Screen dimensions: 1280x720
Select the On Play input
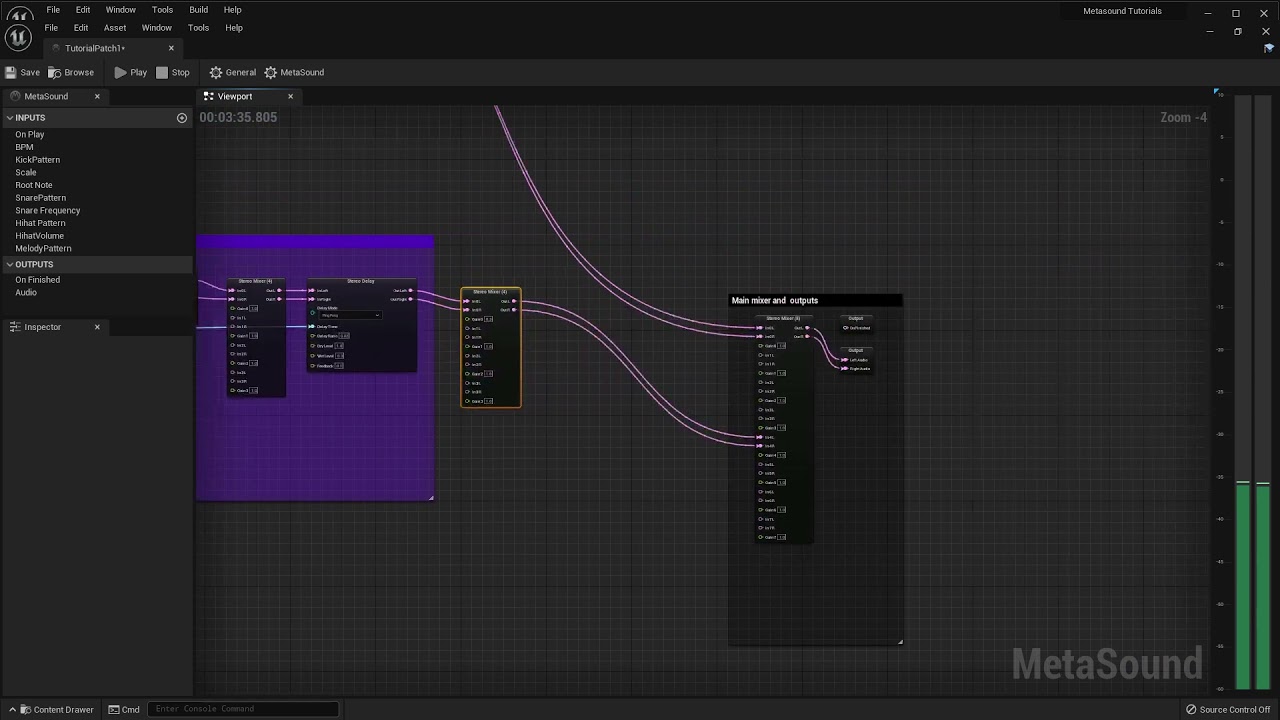click(x=30, y=134)
